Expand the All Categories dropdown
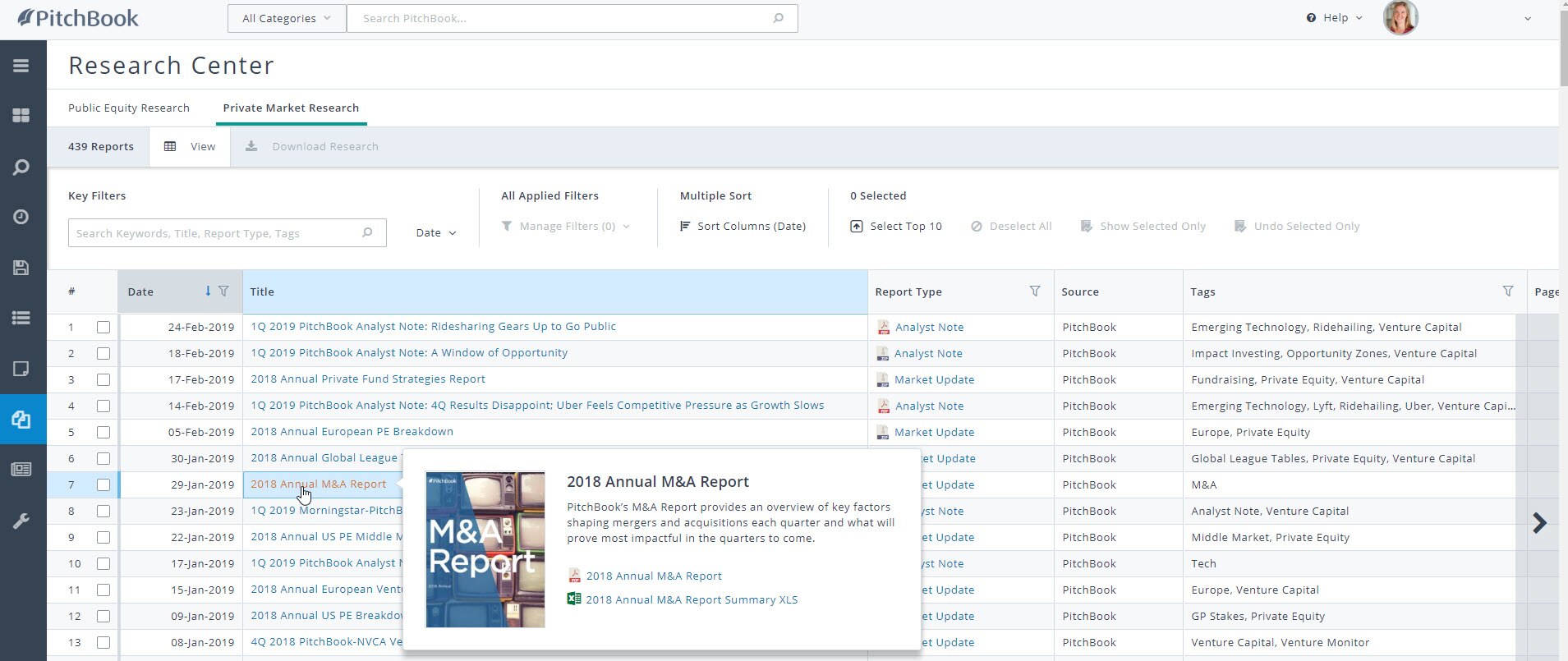Screen dimensions: 1568x661 click(x=287, y=18)
